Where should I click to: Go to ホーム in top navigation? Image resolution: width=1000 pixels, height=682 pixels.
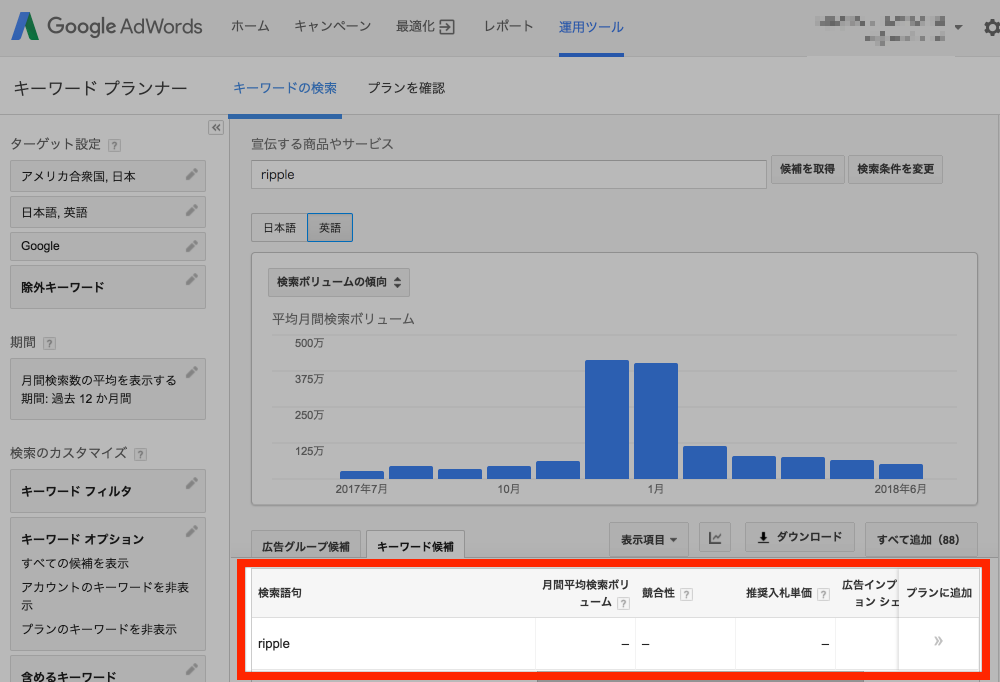pos(250,26)
